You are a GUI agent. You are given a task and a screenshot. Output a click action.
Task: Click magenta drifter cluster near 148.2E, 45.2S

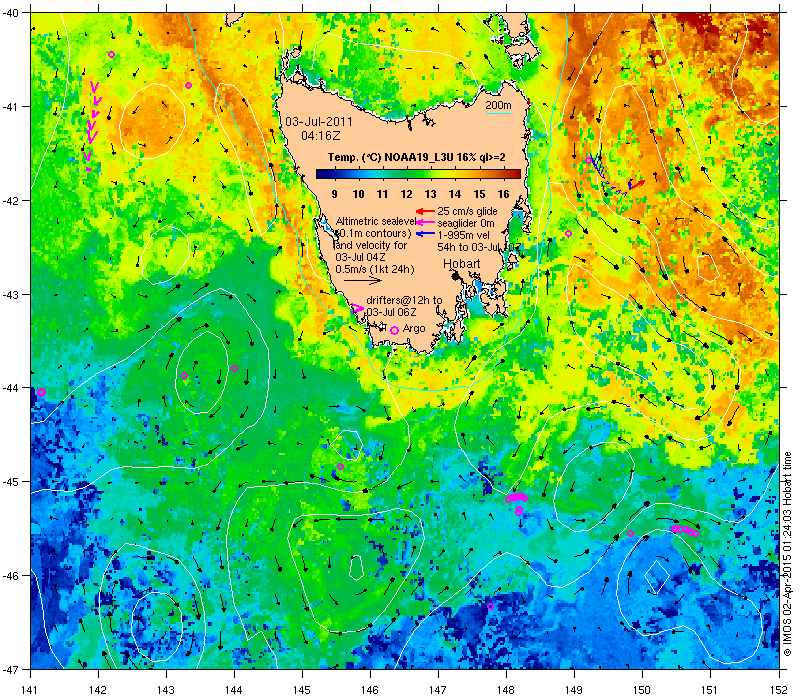[517, 497]
